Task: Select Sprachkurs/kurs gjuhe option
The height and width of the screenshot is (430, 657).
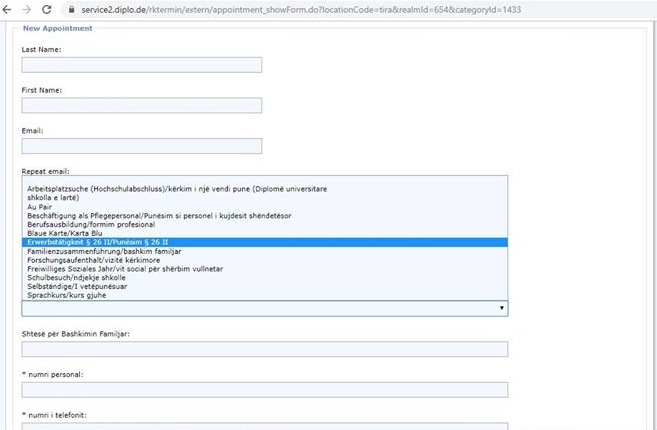Action: coord(265,295)
